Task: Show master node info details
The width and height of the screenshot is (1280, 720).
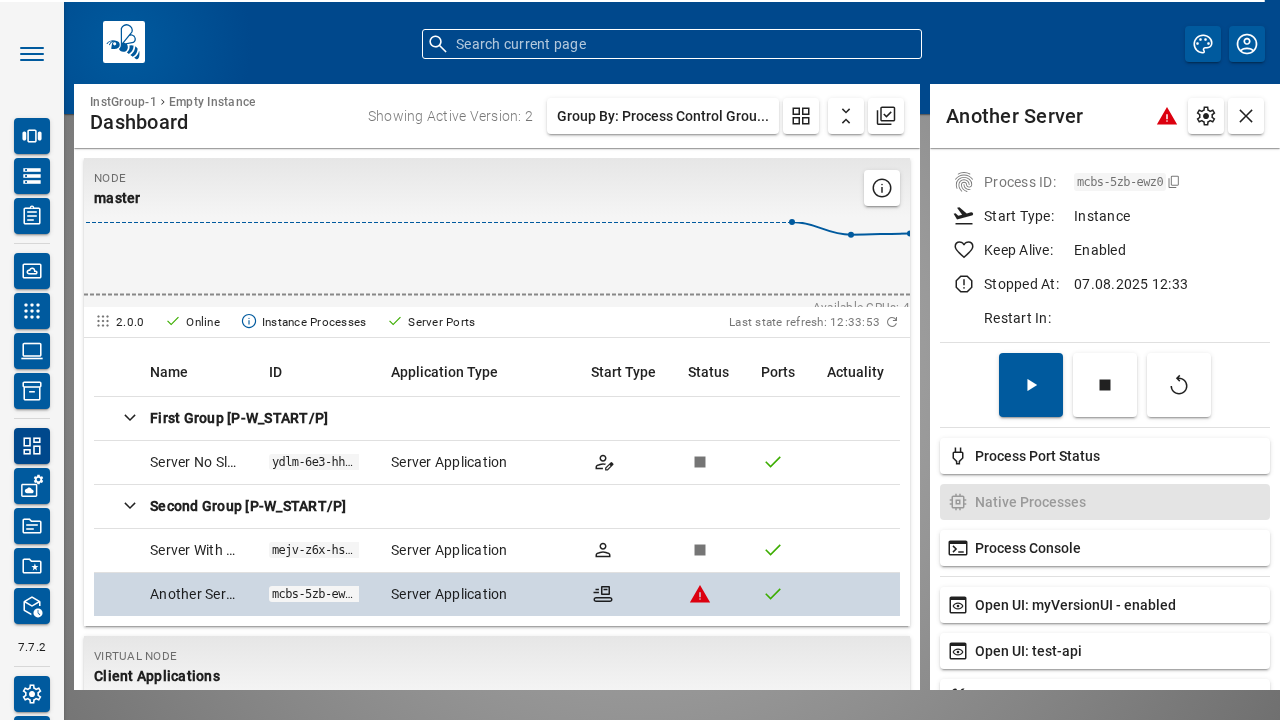Action: point(882,188)
